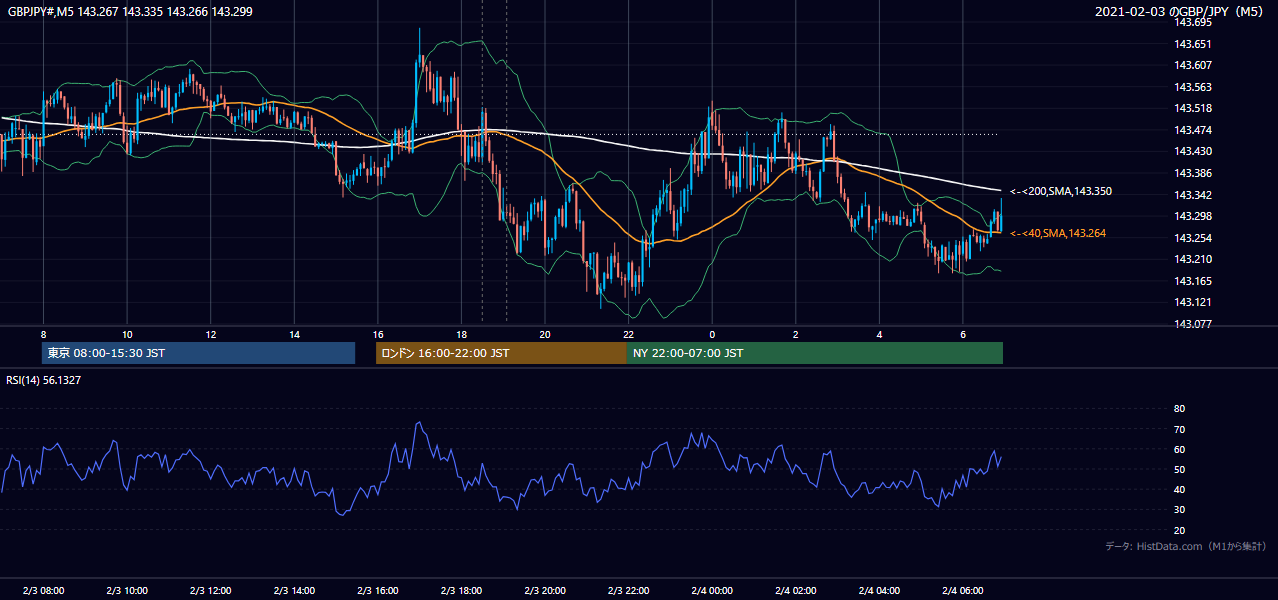
Task: Click the orange '<-<40,SMA,143.264' label
Action: pos(1058,233)
